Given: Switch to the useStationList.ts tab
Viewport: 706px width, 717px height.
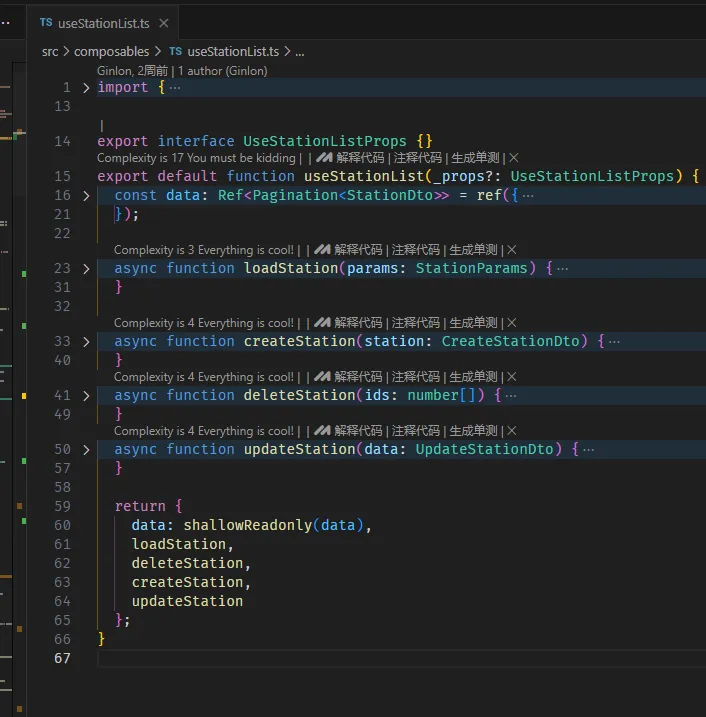Looking at the screenshot, I should point(103,23).
